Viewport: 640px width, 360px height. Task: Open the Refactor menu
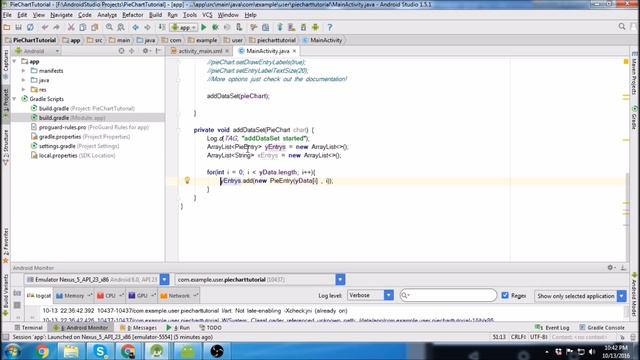[133, 15]
